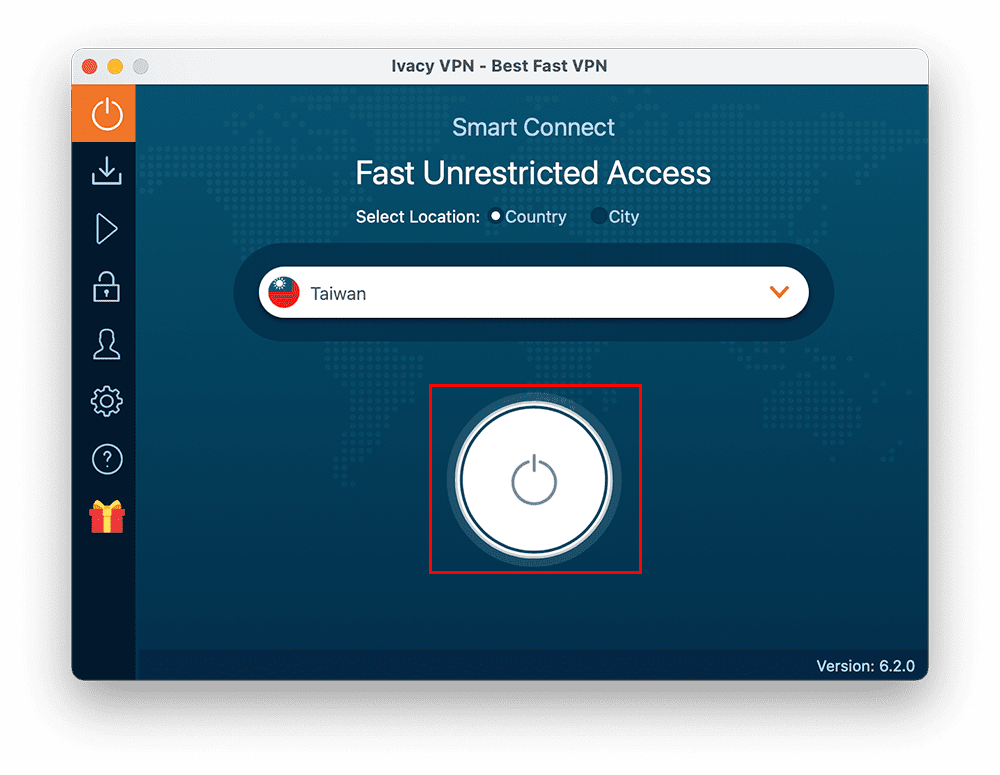Open the dedicated IP lock icon
This screenshot has height=775, width=1000.
point(104,287)
